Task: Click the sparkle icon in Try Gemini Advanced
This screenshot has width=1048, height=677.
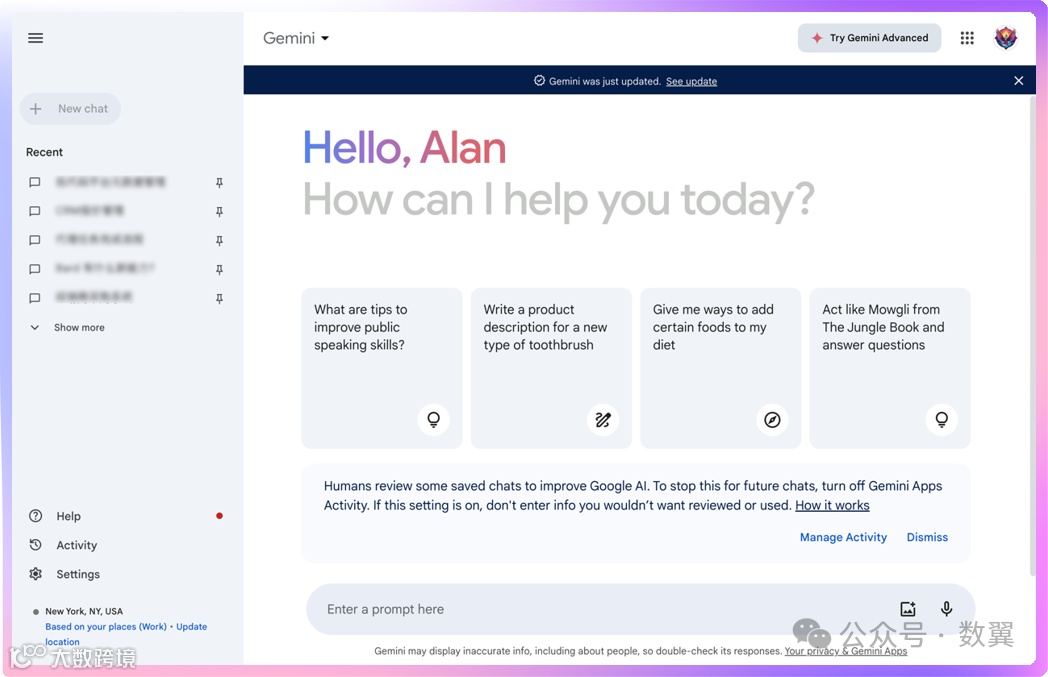Action: tap(817, 38)
